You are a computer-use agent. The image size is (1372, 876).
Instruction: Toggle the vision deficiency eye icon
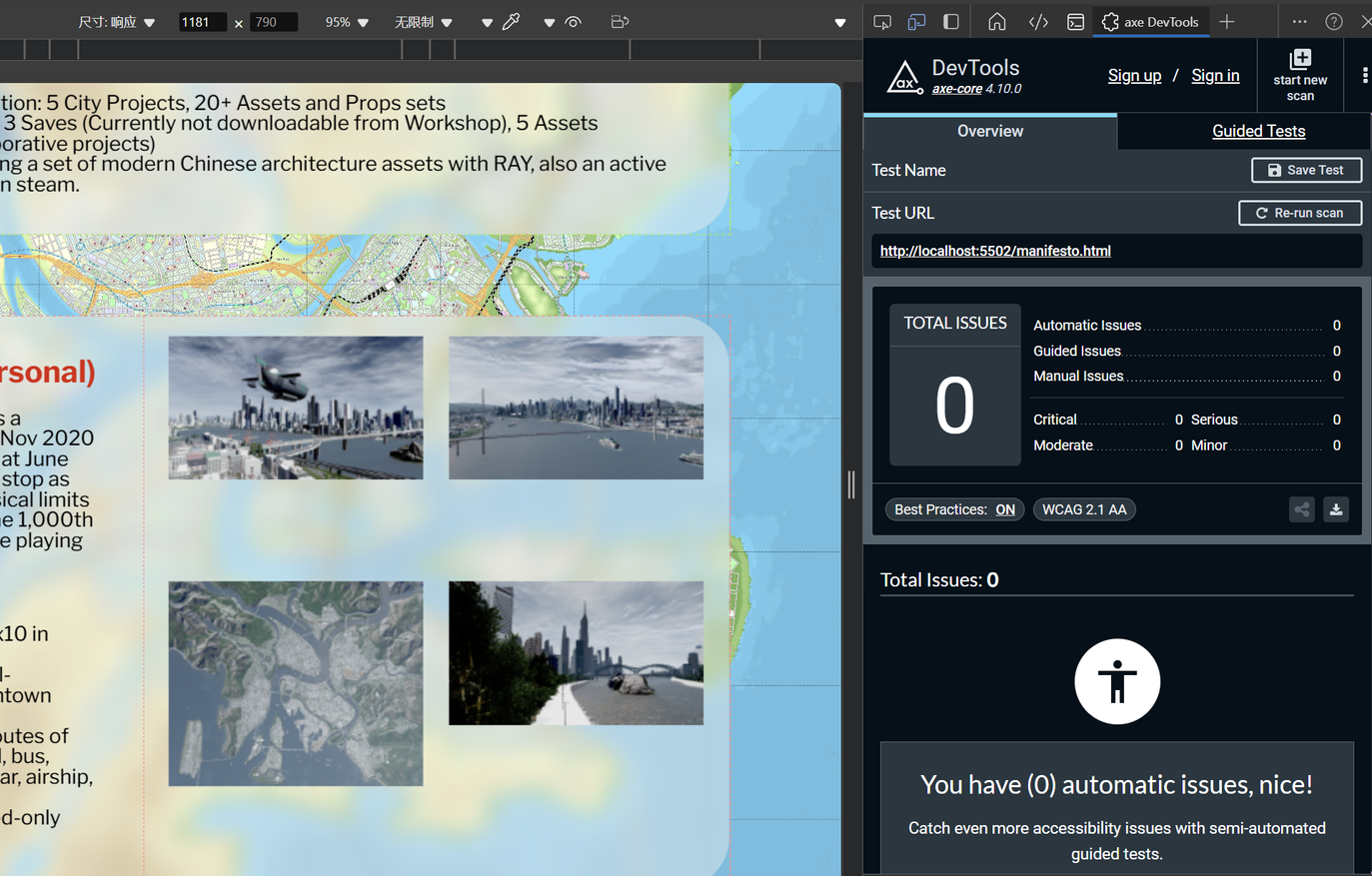tap(573, 22)
